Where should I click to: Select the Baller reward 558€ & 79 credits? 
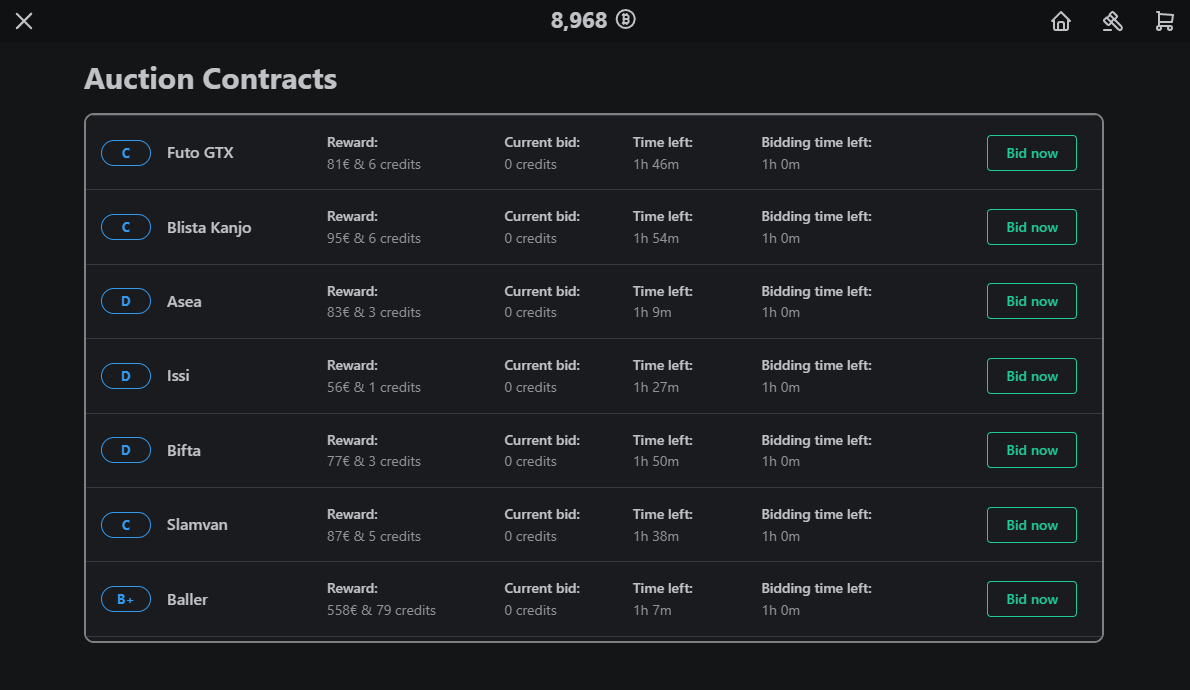pos(381,610)
